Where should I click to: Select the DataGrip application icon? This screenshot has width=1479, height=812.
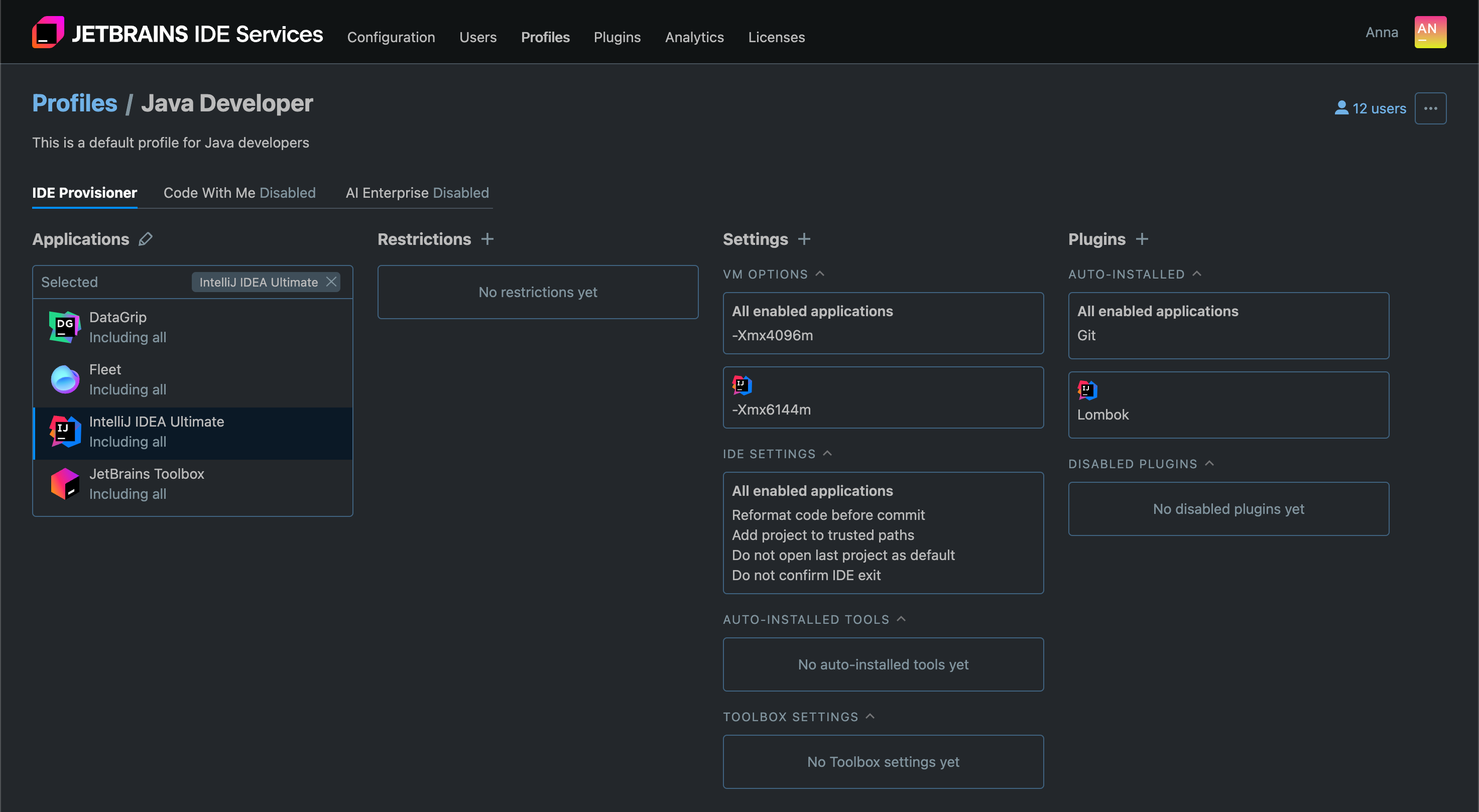click(x=64, y=327)
